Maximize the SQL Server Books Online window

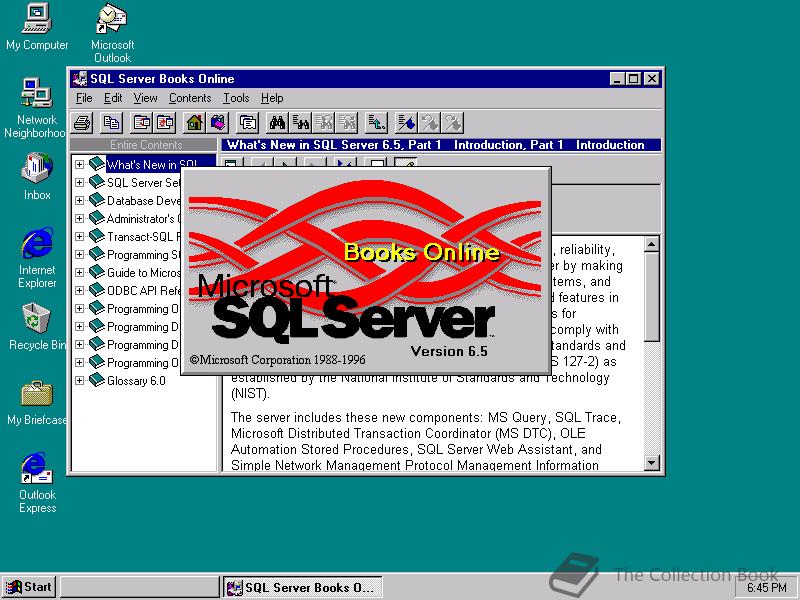click(x=634, y=79)
